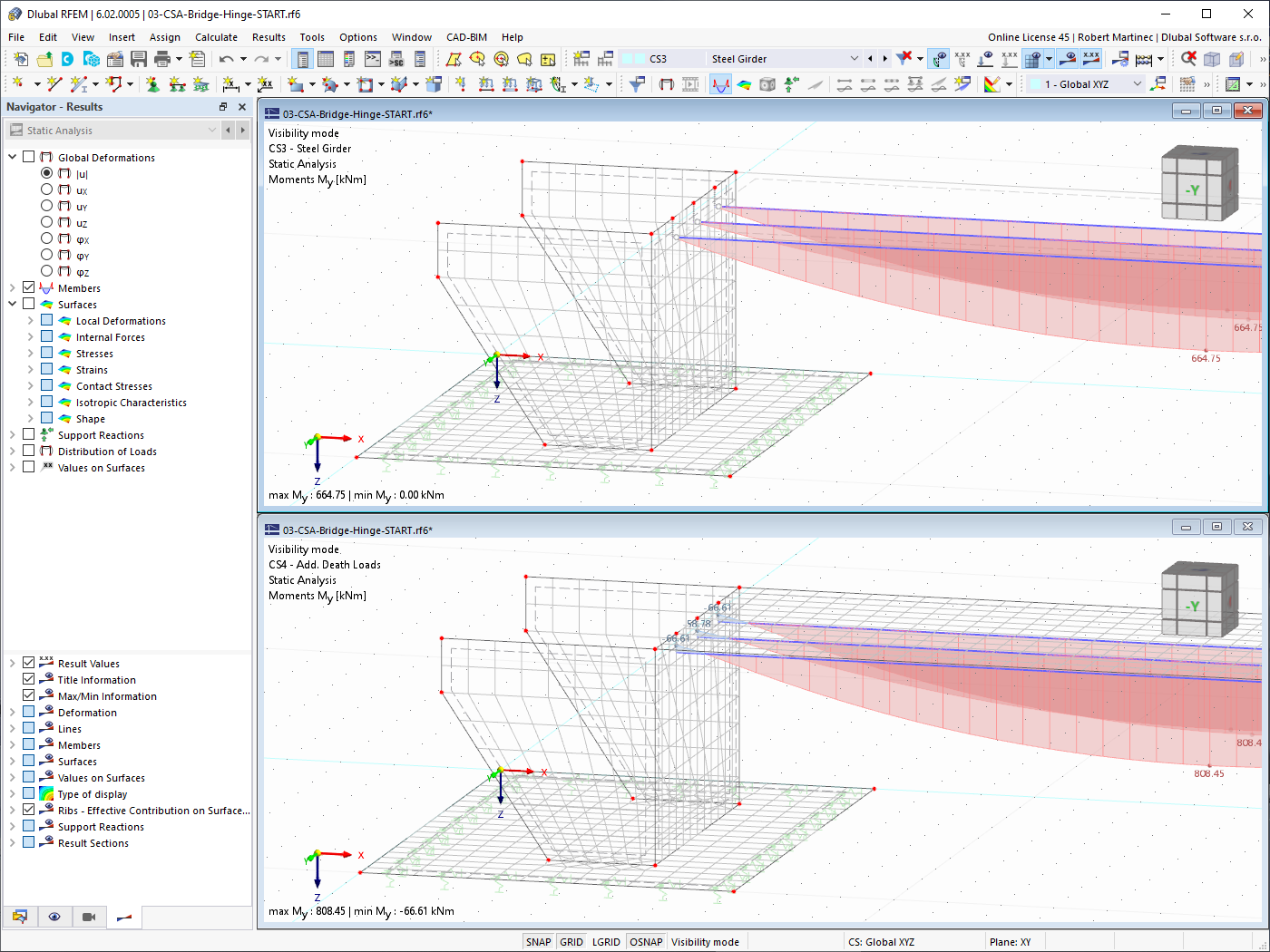
Task: Uncheck the Members results checkbox
Action: coord(28,287)
